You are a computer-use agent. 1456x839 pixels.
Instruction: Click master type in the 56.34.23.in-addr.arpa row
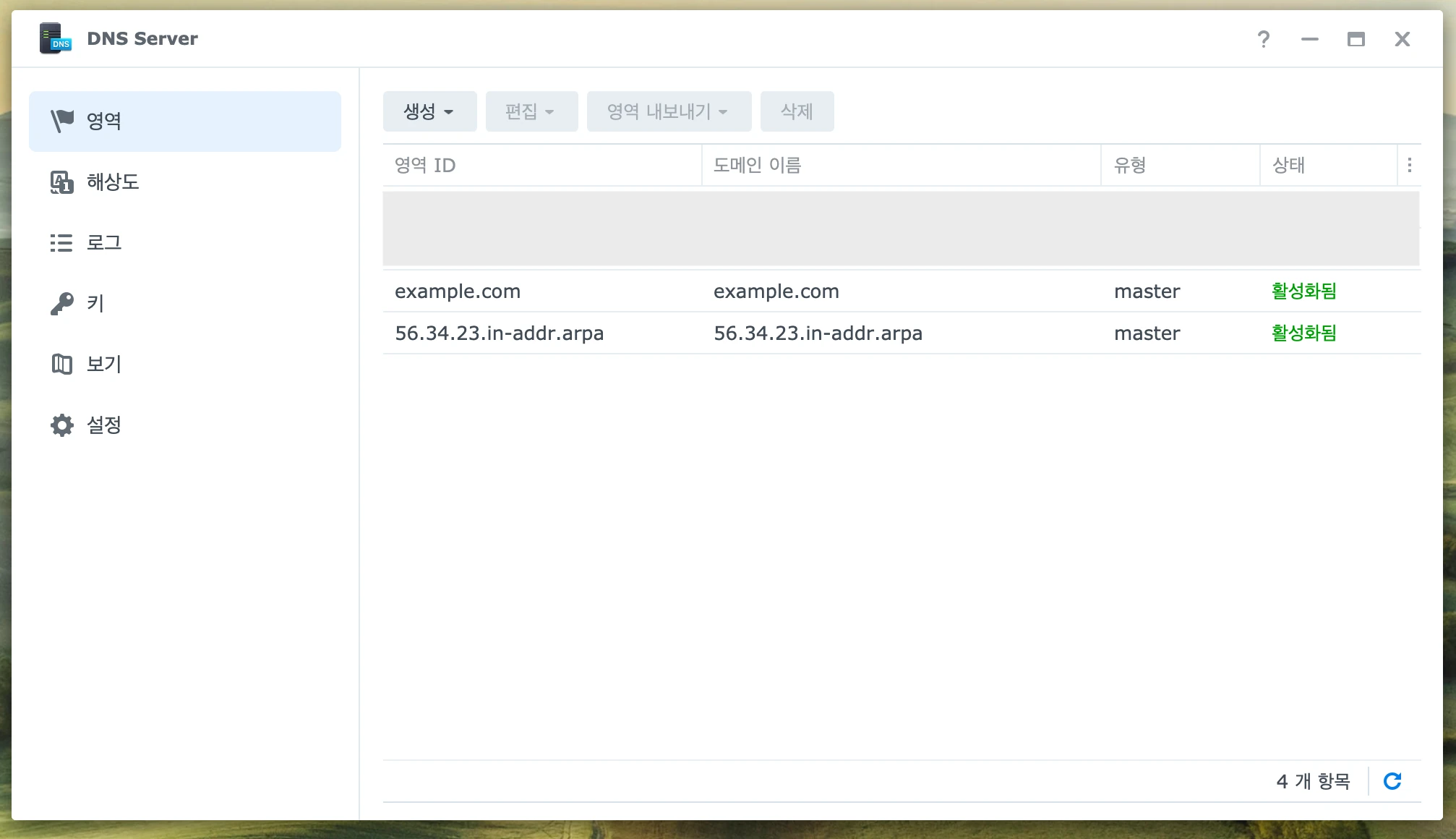[x=1147, y=333]
